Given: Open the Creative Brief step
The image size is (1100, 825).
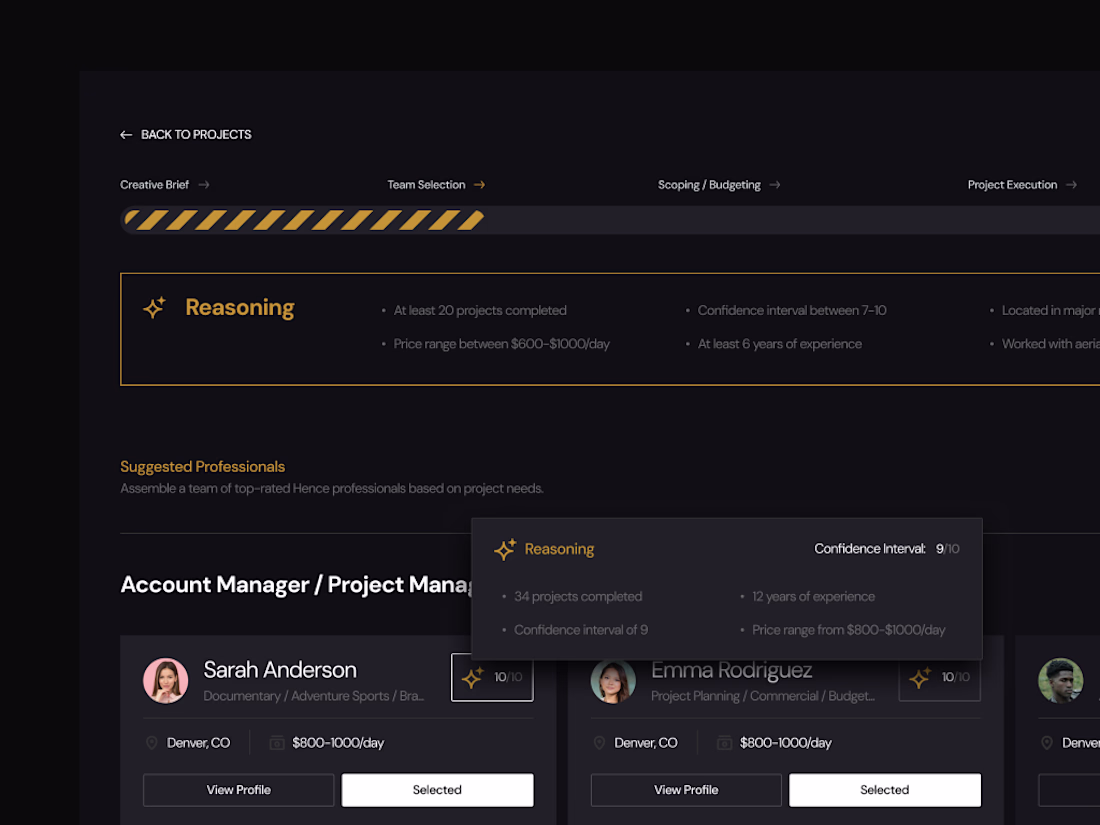Looking at the screenshot, I should [154, 185].
